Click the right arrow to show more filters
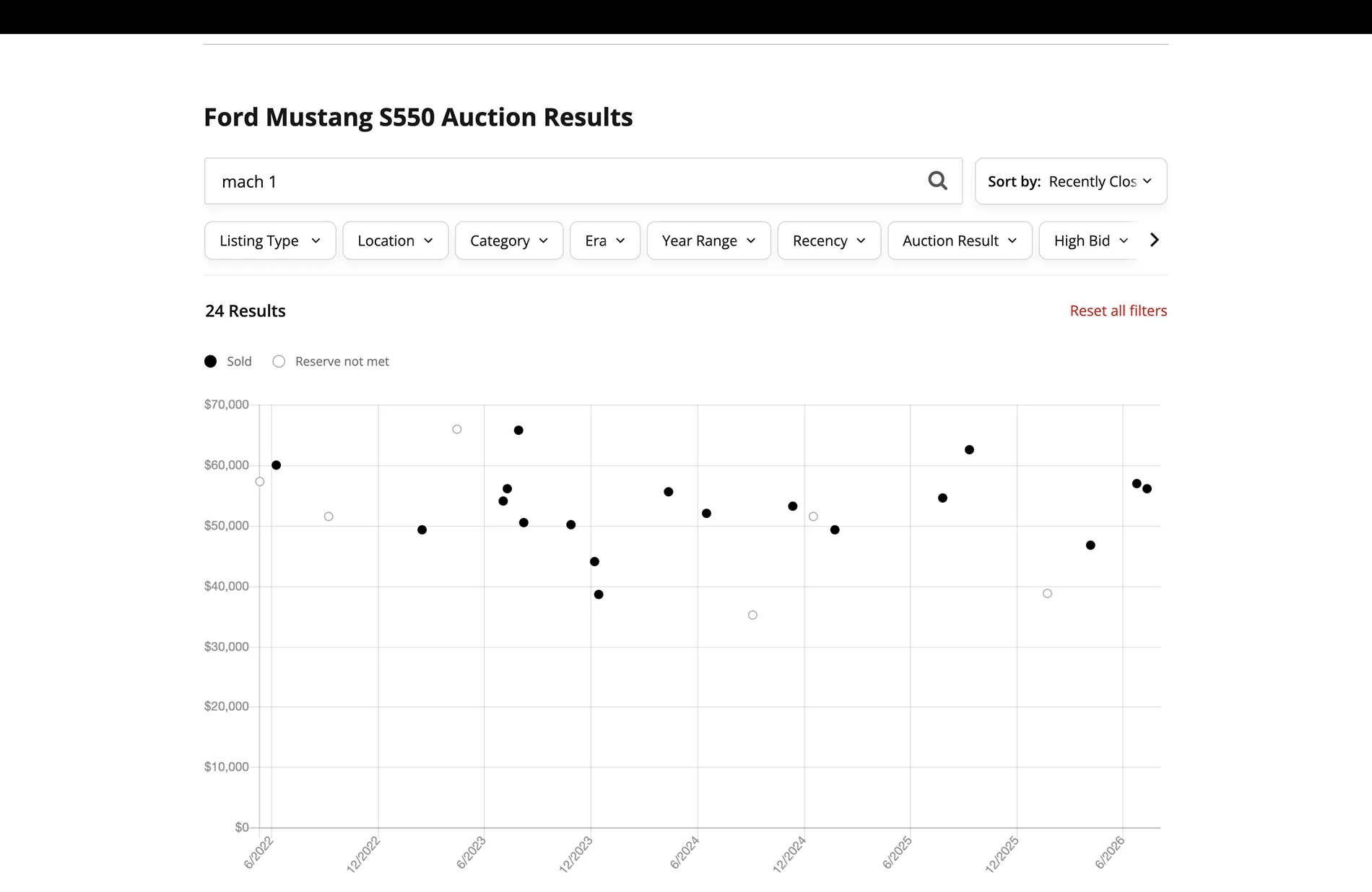Screen dimensions: 1372x892 point(1155,240)
